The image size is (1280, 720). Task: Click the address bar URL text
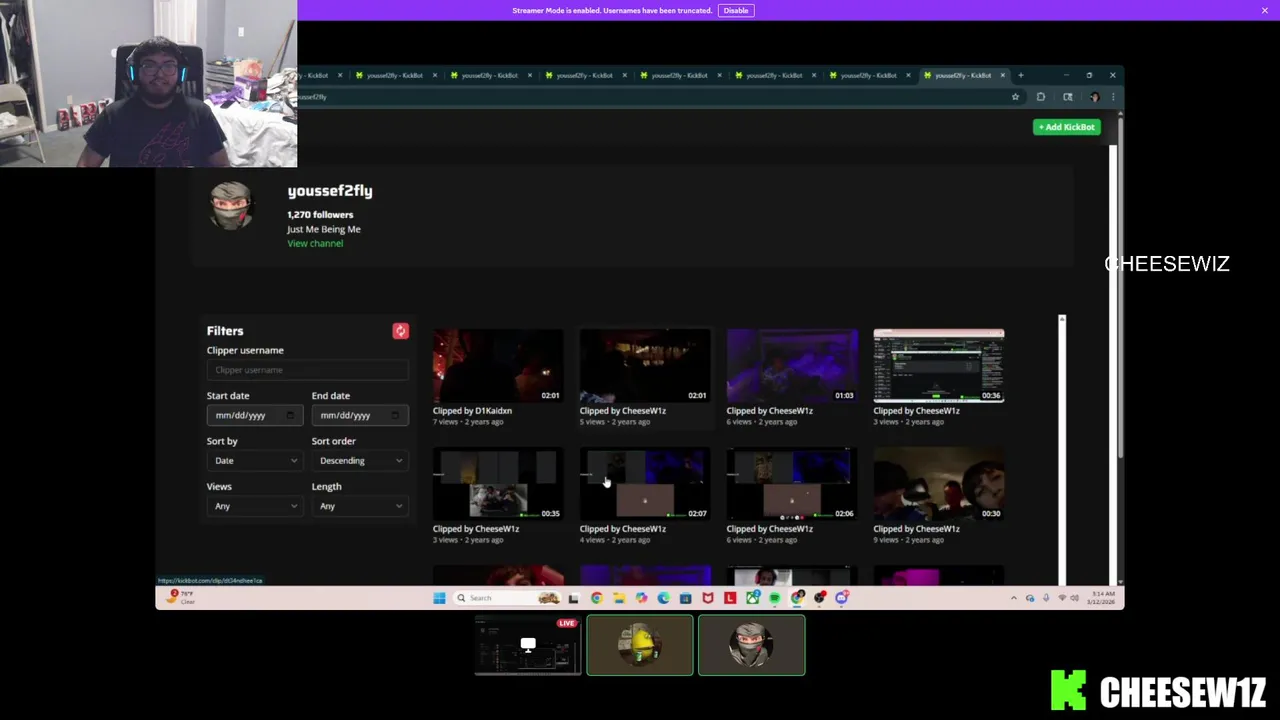pyautogui.click(x=312, y=97)
